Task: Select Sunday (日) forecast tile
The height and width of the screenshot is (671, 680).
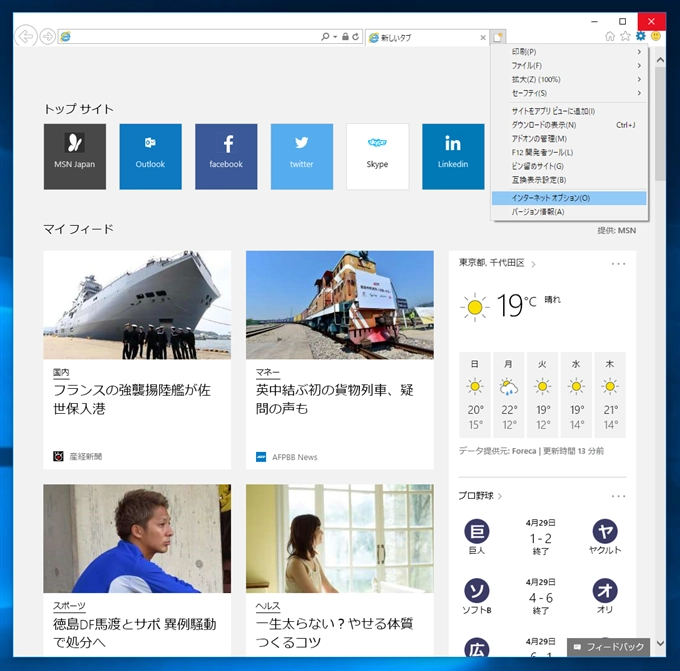Action: pyautogui.click(x=475, y=395)
